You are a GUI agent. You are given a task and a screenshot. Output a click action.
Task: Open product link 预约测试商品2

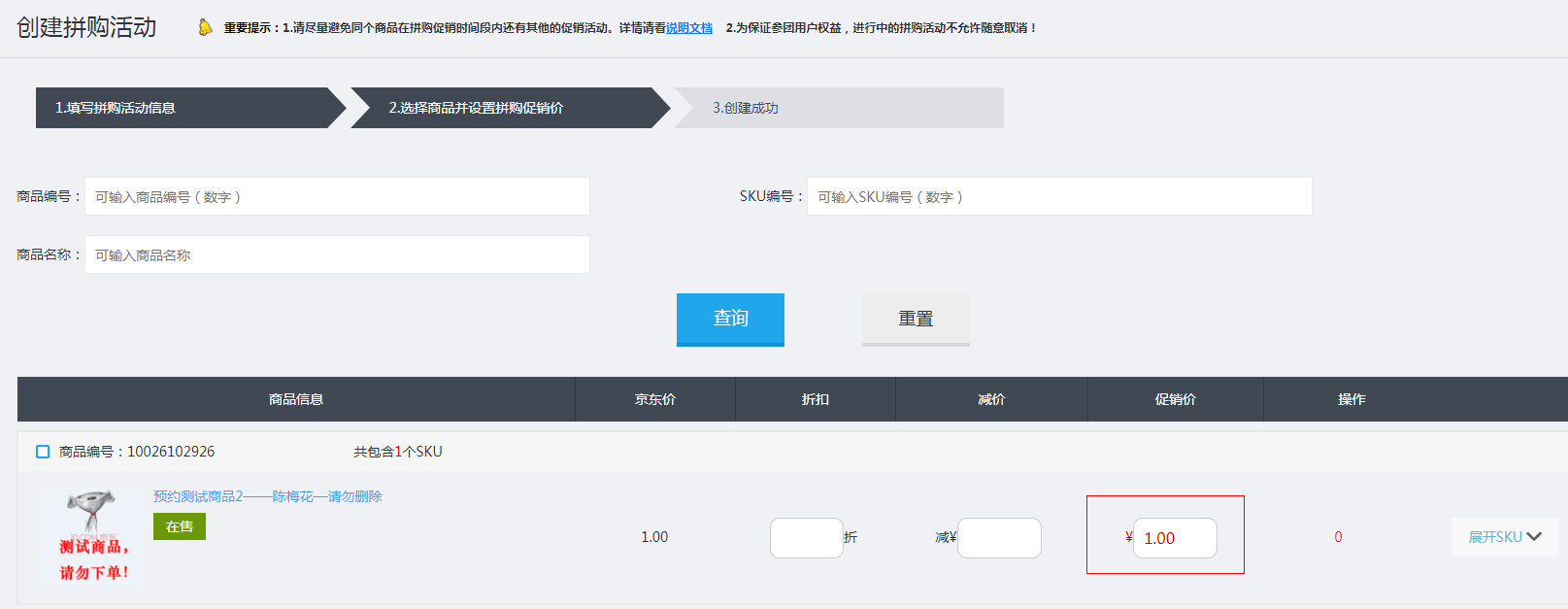[267, 496]
